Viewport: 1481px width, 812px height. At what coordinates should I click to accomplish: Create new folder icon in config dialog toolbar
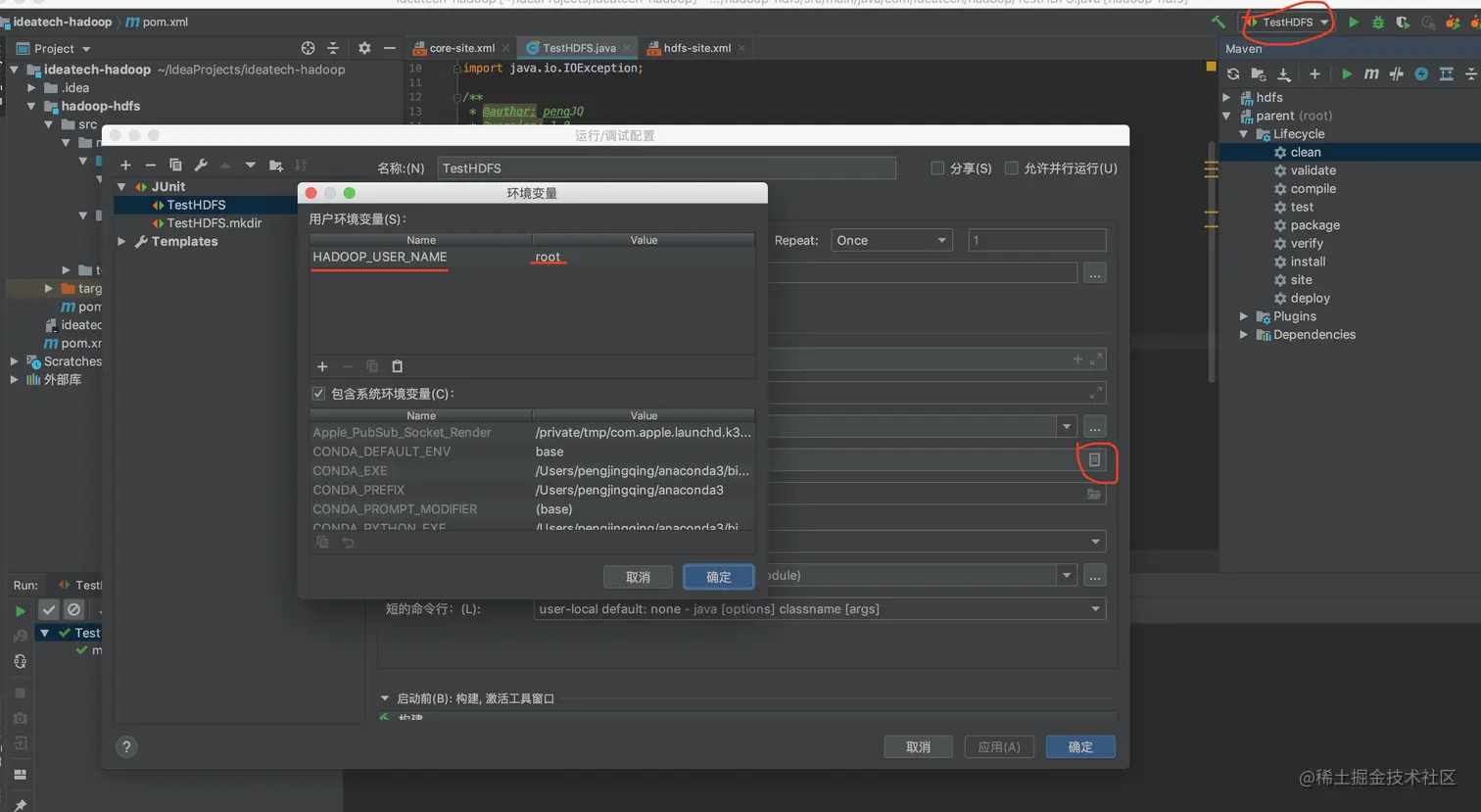[276, 166]
